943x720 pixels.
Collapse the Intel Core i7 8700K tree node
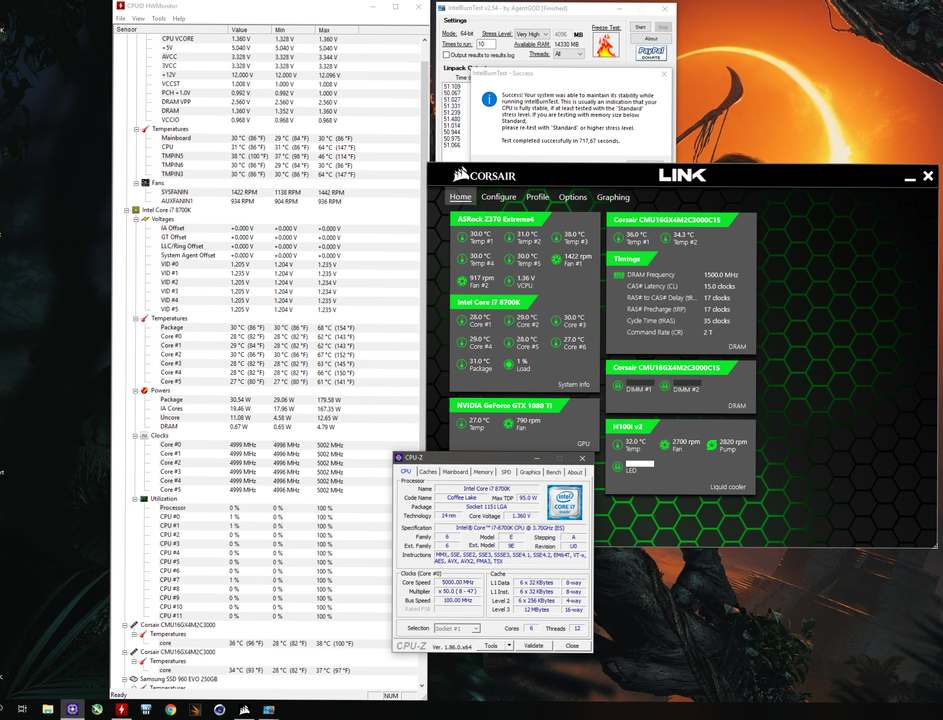(x=127, y=211)
